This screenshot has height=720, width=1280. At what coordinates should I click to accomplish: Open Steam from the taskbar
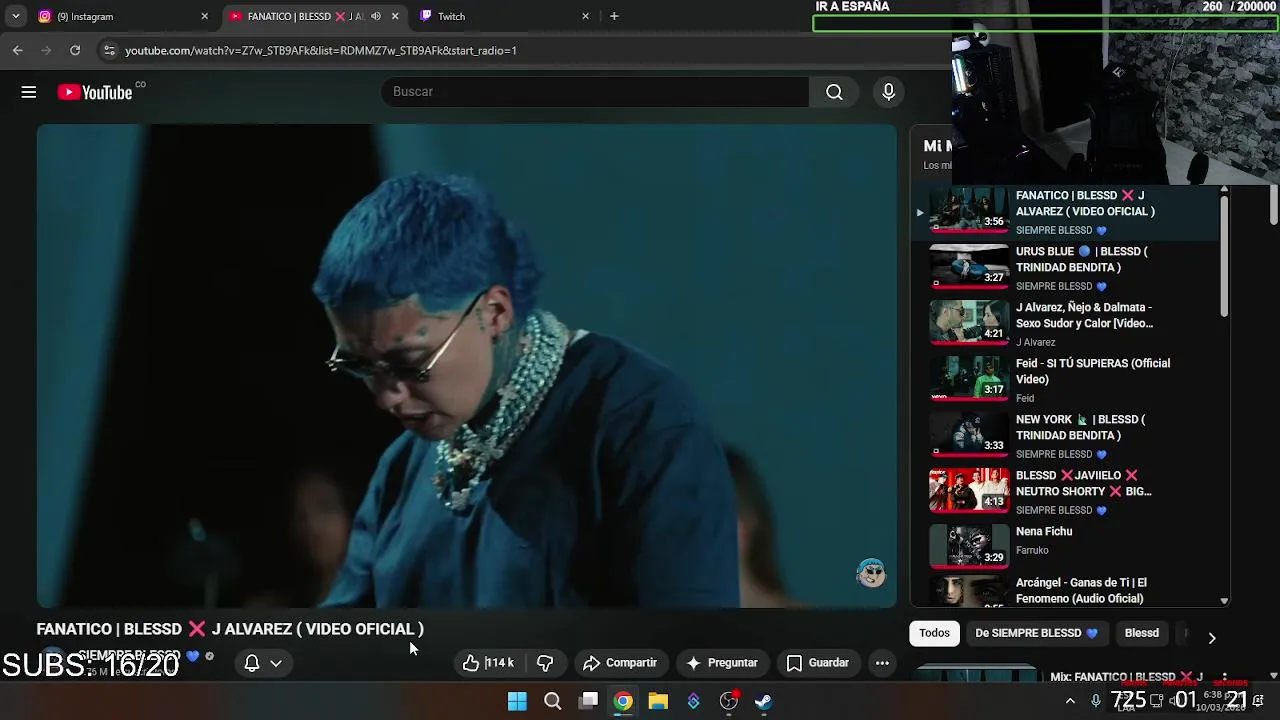click(x=763, y=701)
